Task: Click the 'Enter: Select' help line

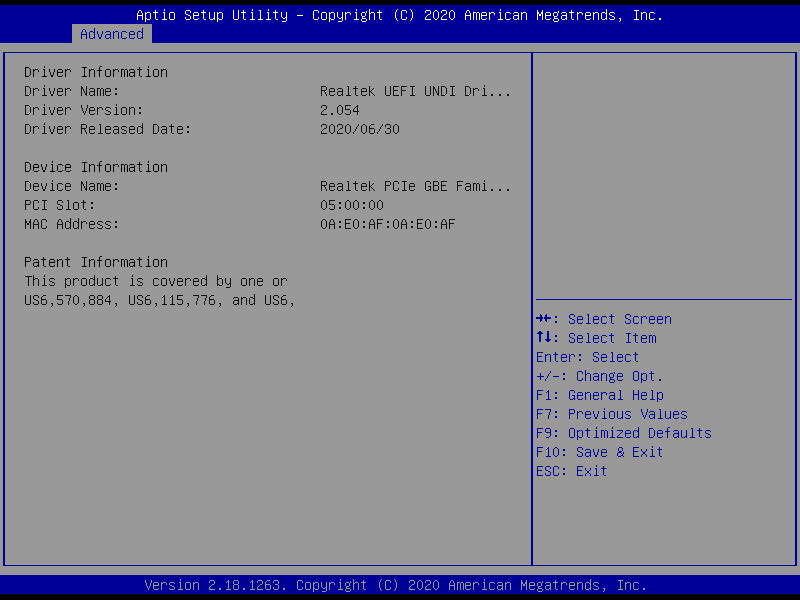Action: [x=587, y=357]
